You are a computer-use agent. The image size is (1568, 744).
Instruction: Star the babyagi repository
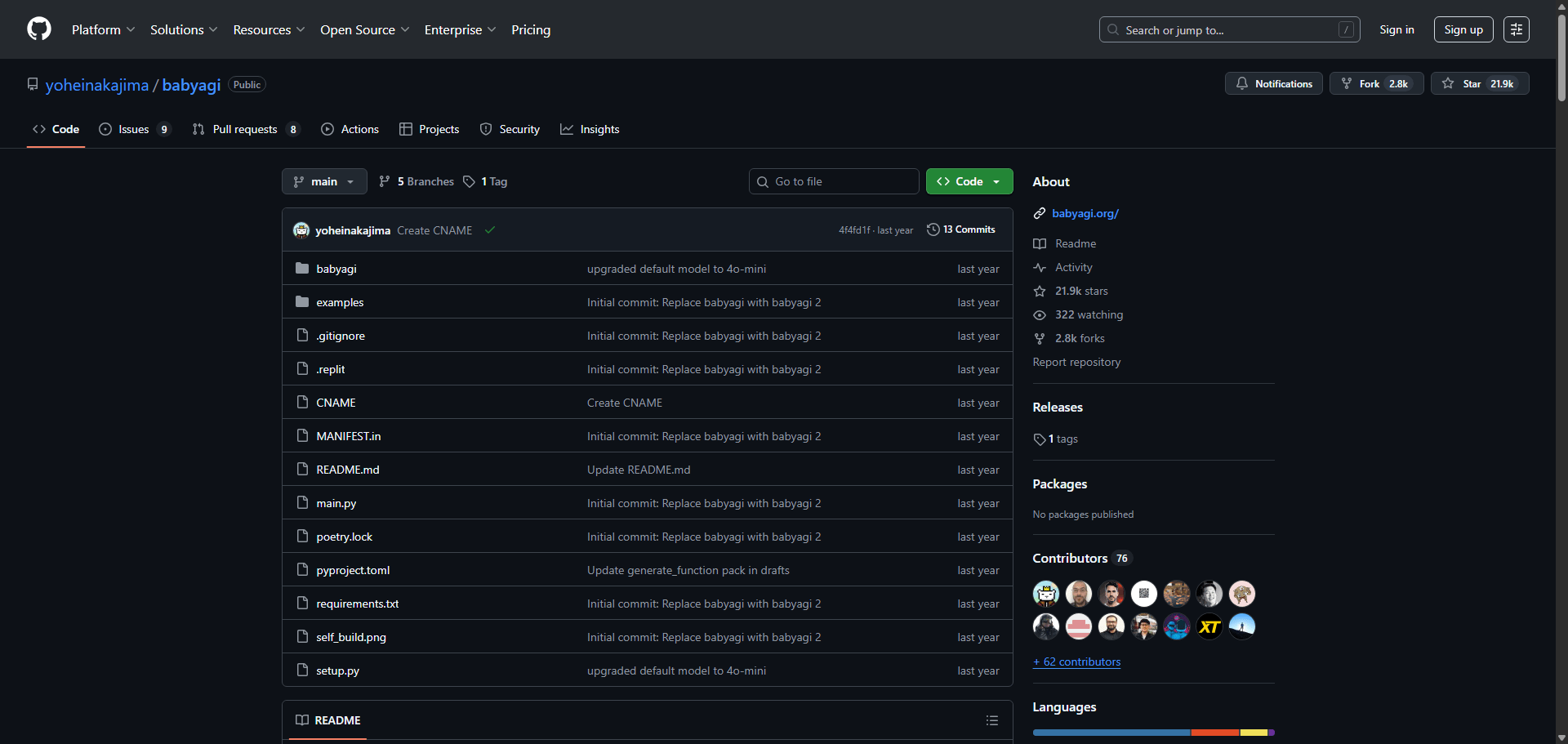pyautogui.click(x=1478, y=83)
